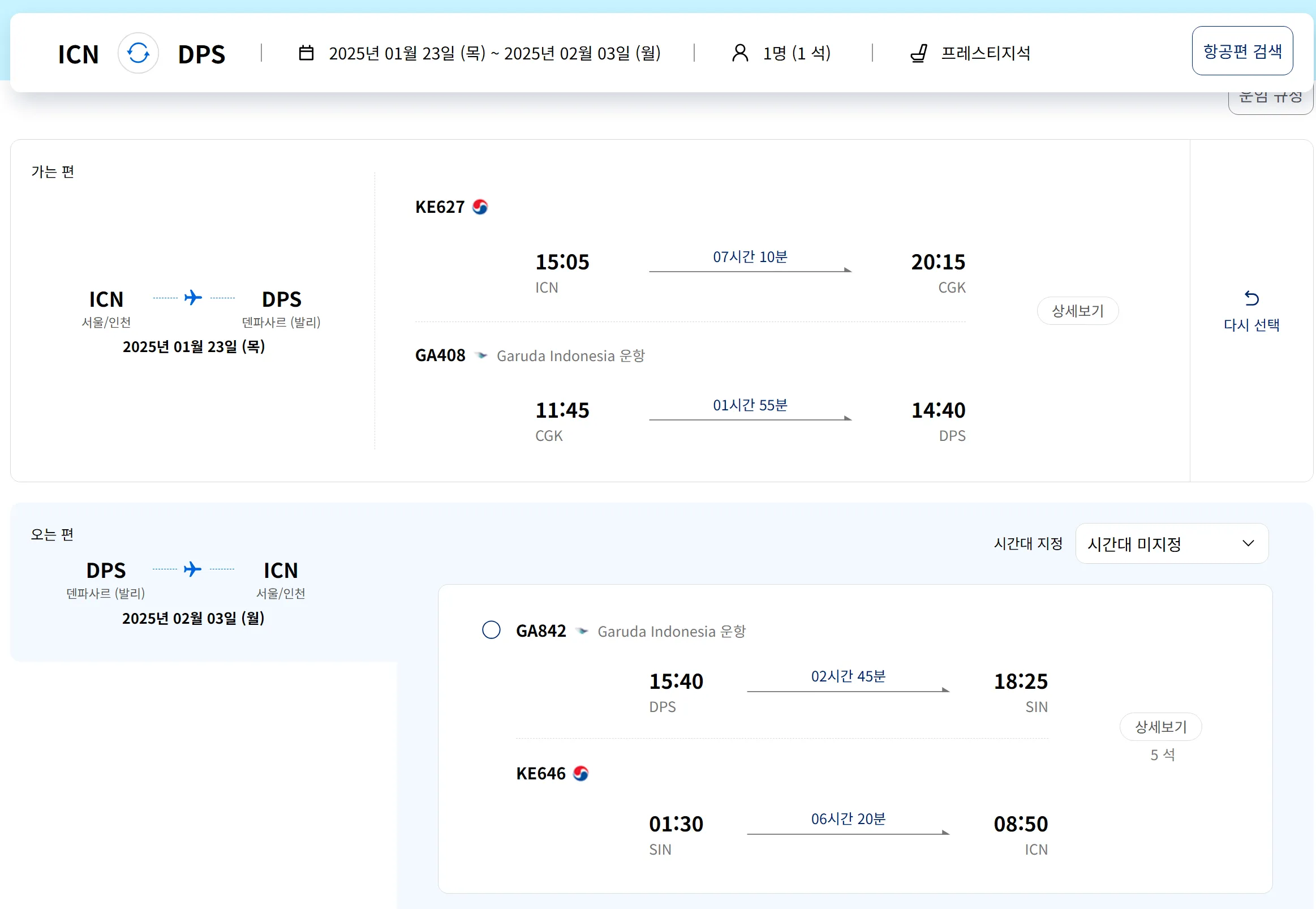Click the 프레스티지석 cabin class selector
Image resolution: width=1316 pixels, height=909 pixels.
click(985, 54)
